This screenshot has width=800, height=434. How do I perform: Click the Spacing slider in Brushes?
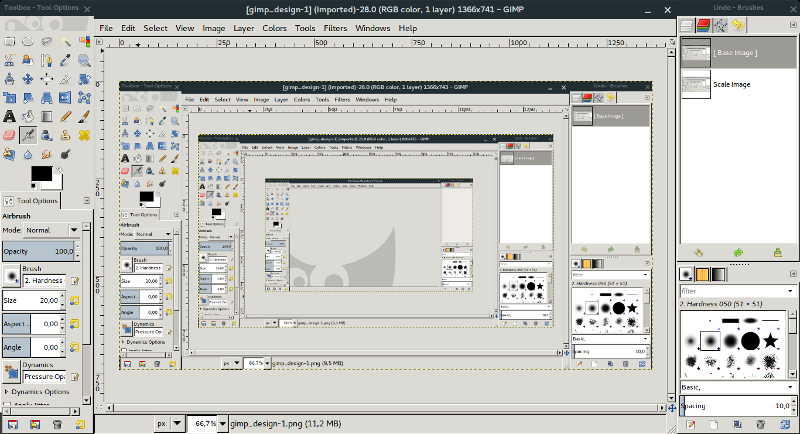735,406
